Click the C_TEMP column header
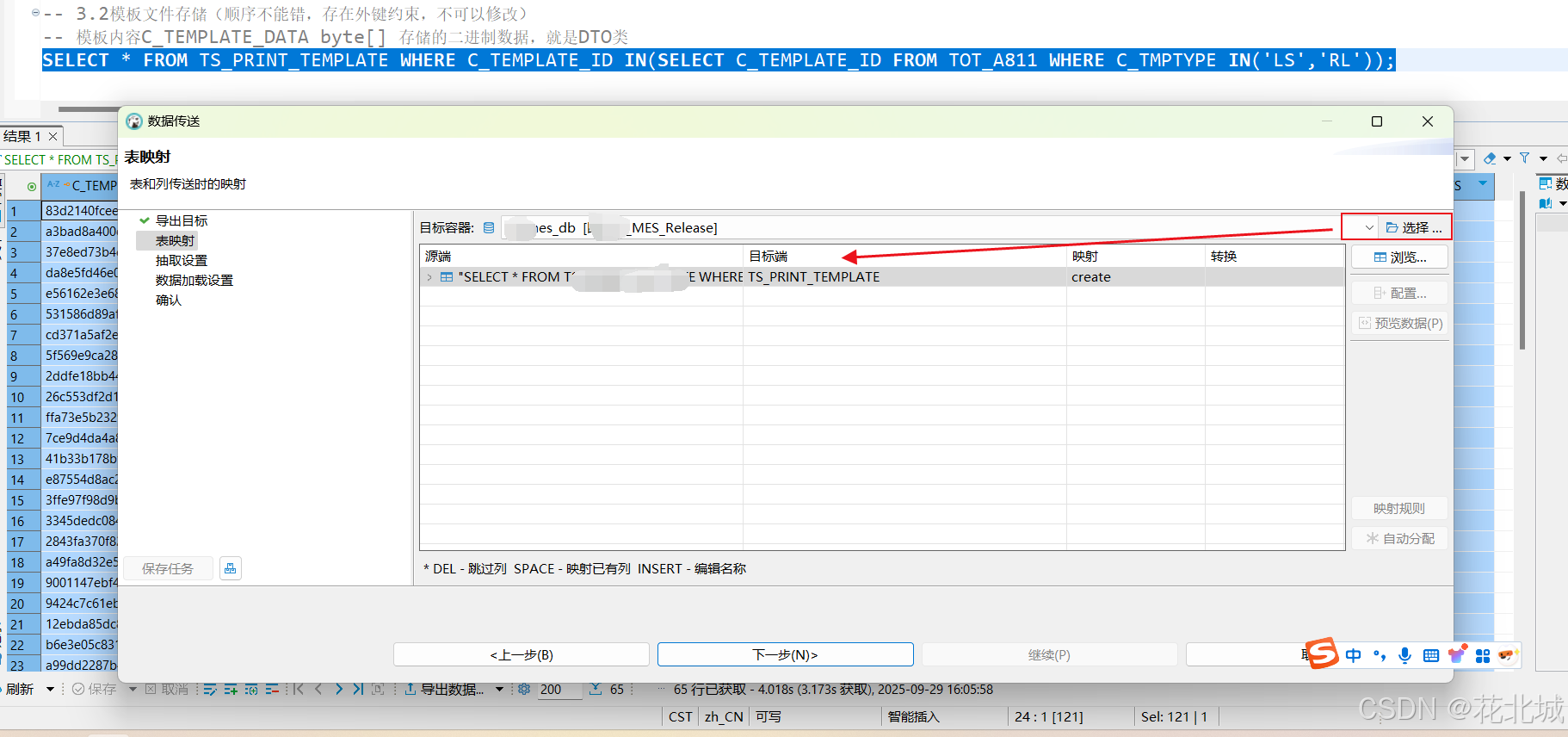 [81, 185]
